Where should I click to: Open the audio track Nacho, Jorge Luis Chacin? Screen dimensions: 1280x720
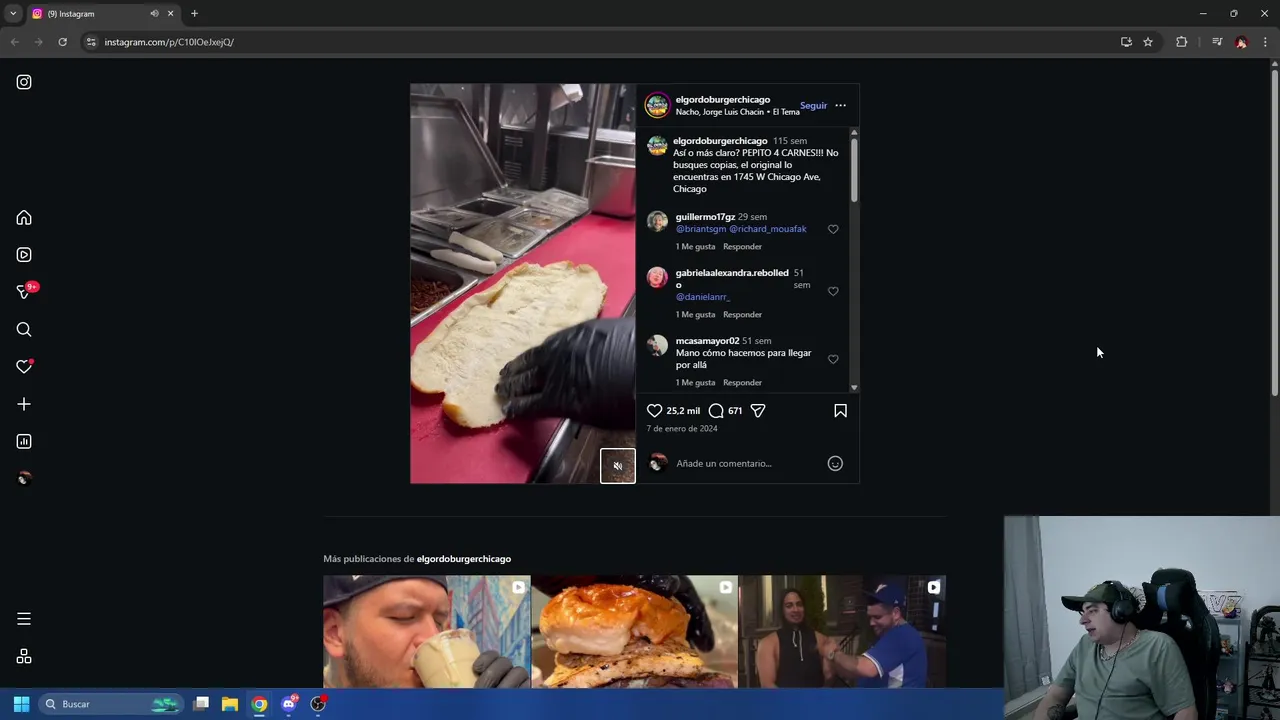pyautogui.click(x=737, y=112)
